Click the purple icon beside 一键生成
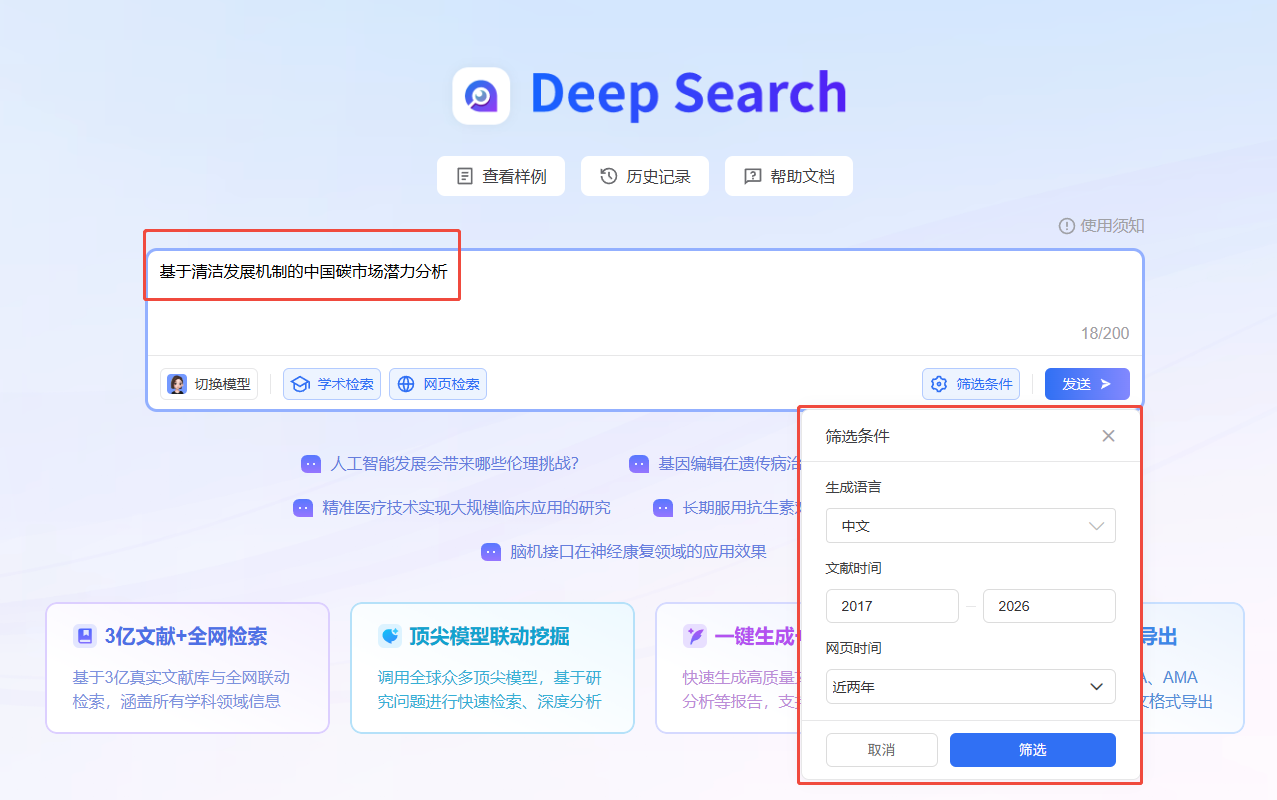Screen dimensions: 1277x800 [694, 636]
